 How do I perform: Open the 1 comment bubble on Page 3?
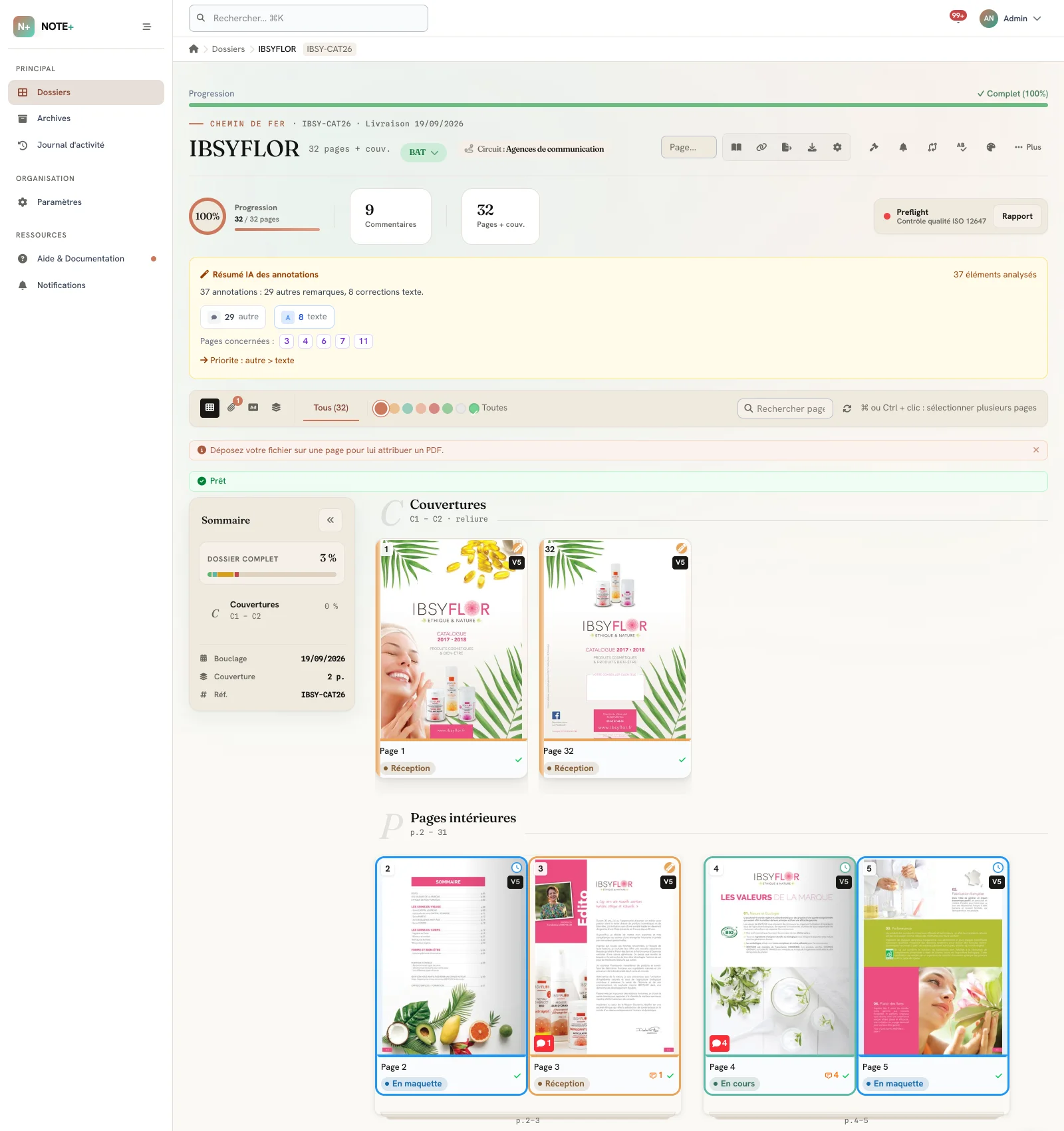click(544, 1043)
